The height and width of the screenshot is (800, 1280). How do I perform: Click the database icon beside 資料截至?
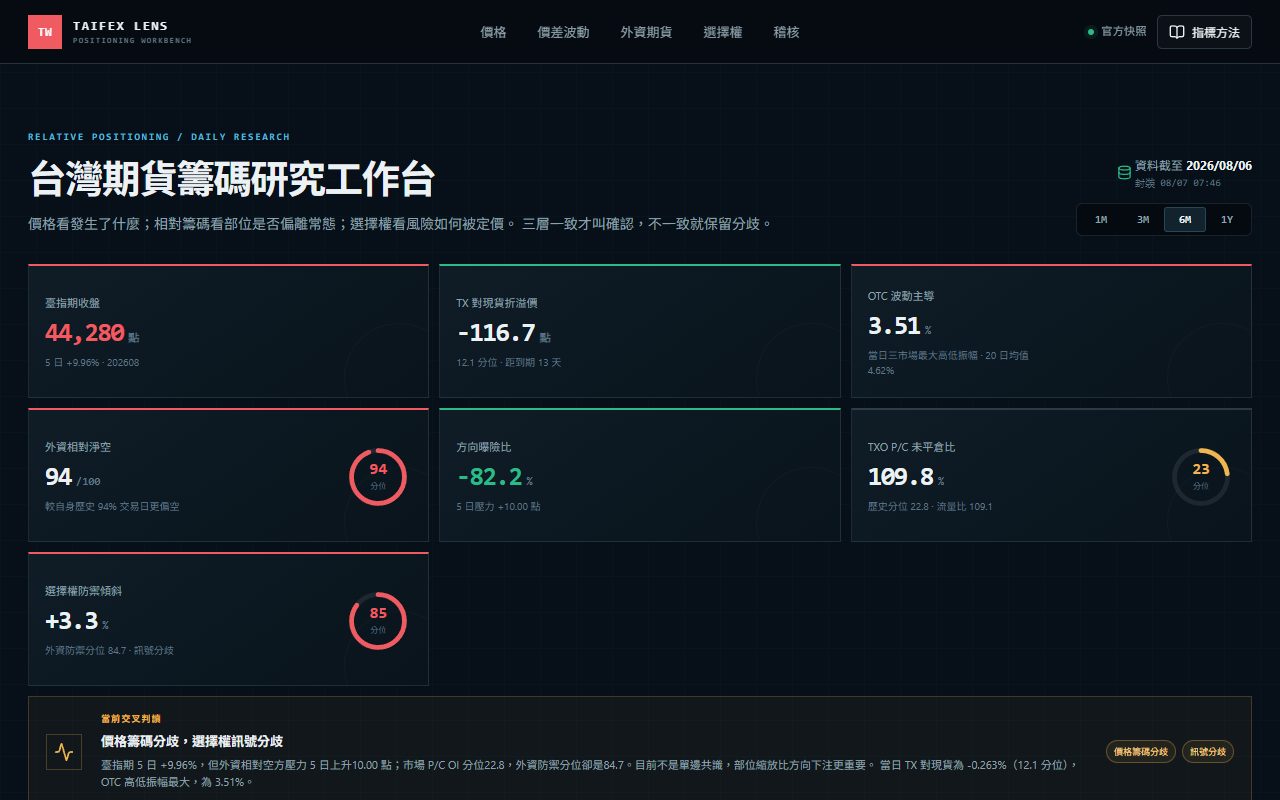(x=1124, y=173)
